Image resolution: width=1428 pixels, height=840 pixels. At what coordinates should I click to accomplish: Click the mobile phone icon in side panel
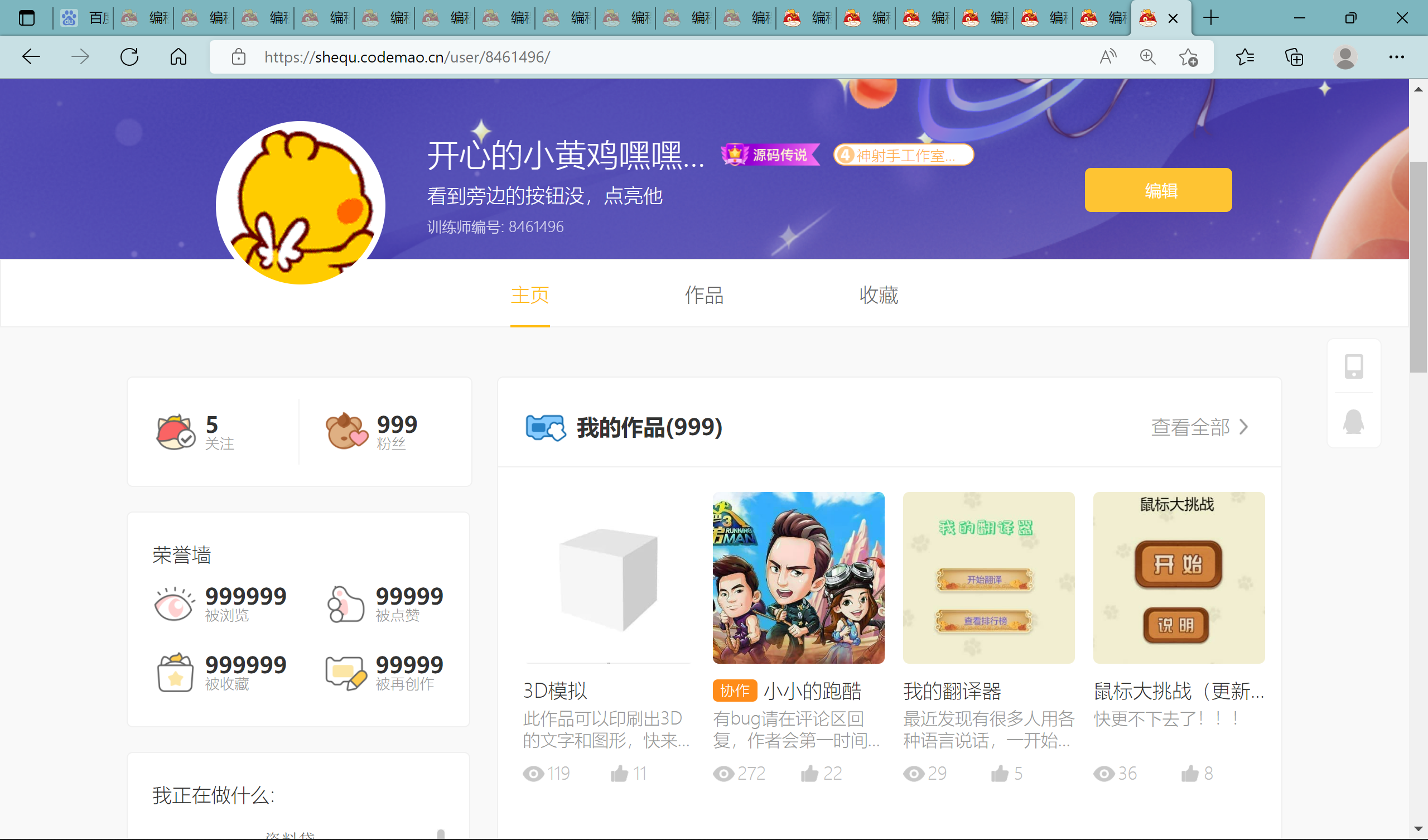1354,366
